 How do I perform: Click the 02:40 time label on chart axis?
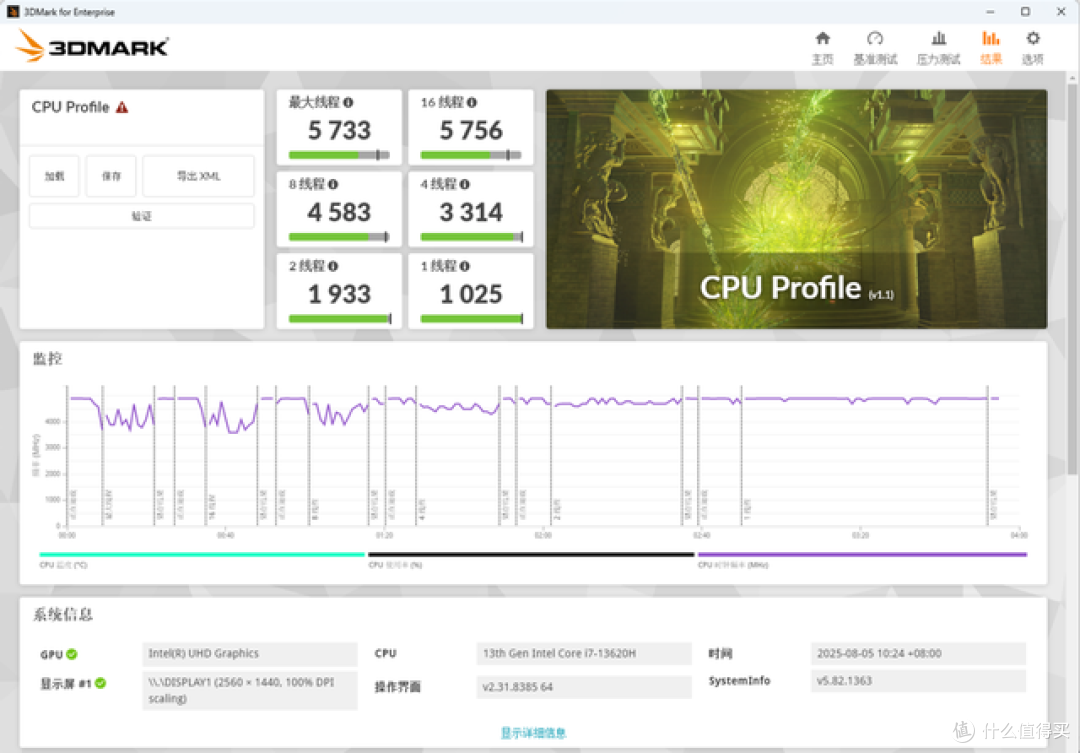point(701,535)
